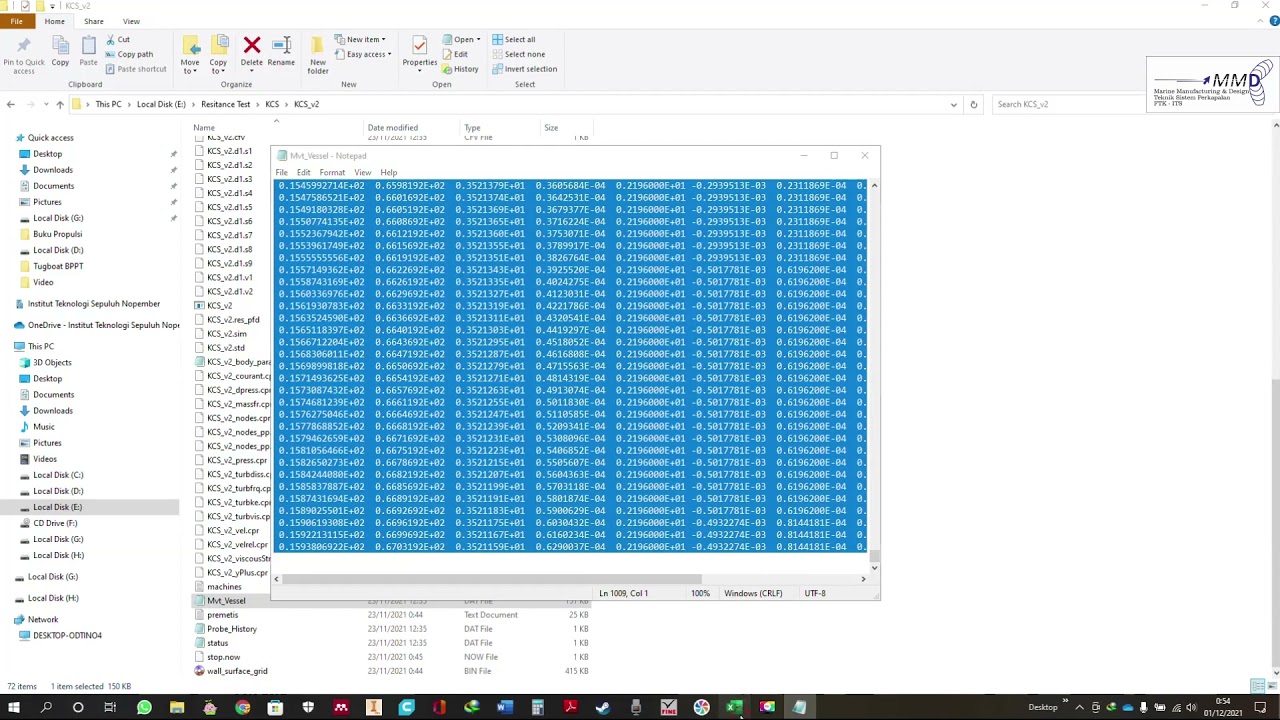Click Invert selection in the ribbon
1280x720 pixels.
(524, 69)
